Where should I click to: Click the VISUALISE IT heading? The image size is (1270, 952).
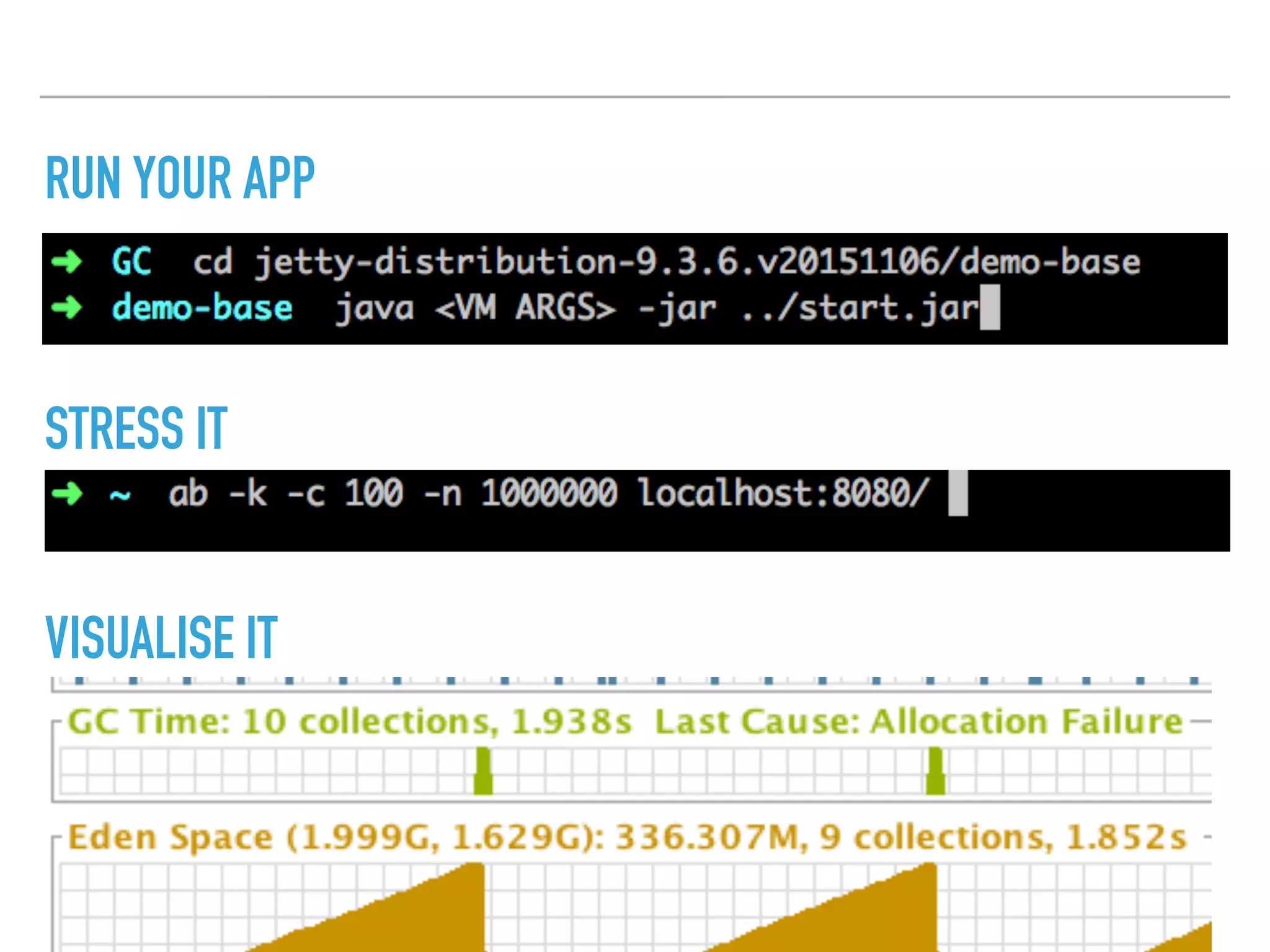click(161, 637)
